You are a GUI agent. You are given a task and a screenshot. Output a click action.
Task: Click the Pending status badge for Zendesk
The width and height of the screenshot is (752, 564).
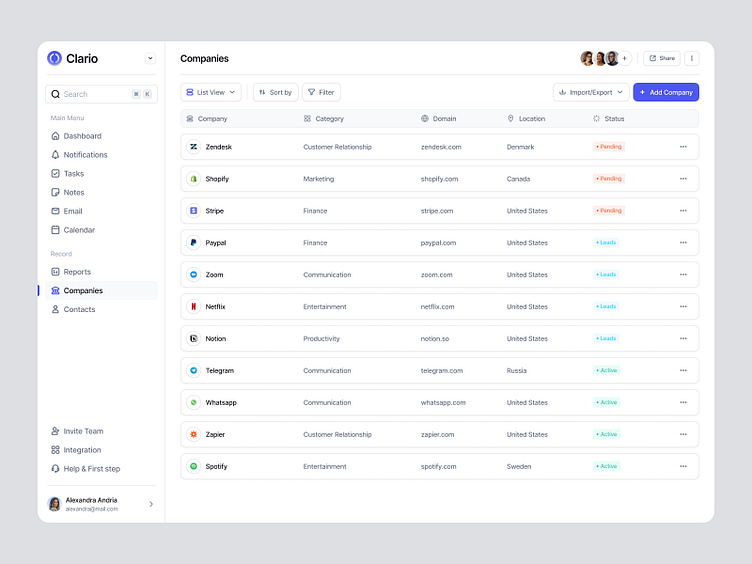(x=609, y=147)
